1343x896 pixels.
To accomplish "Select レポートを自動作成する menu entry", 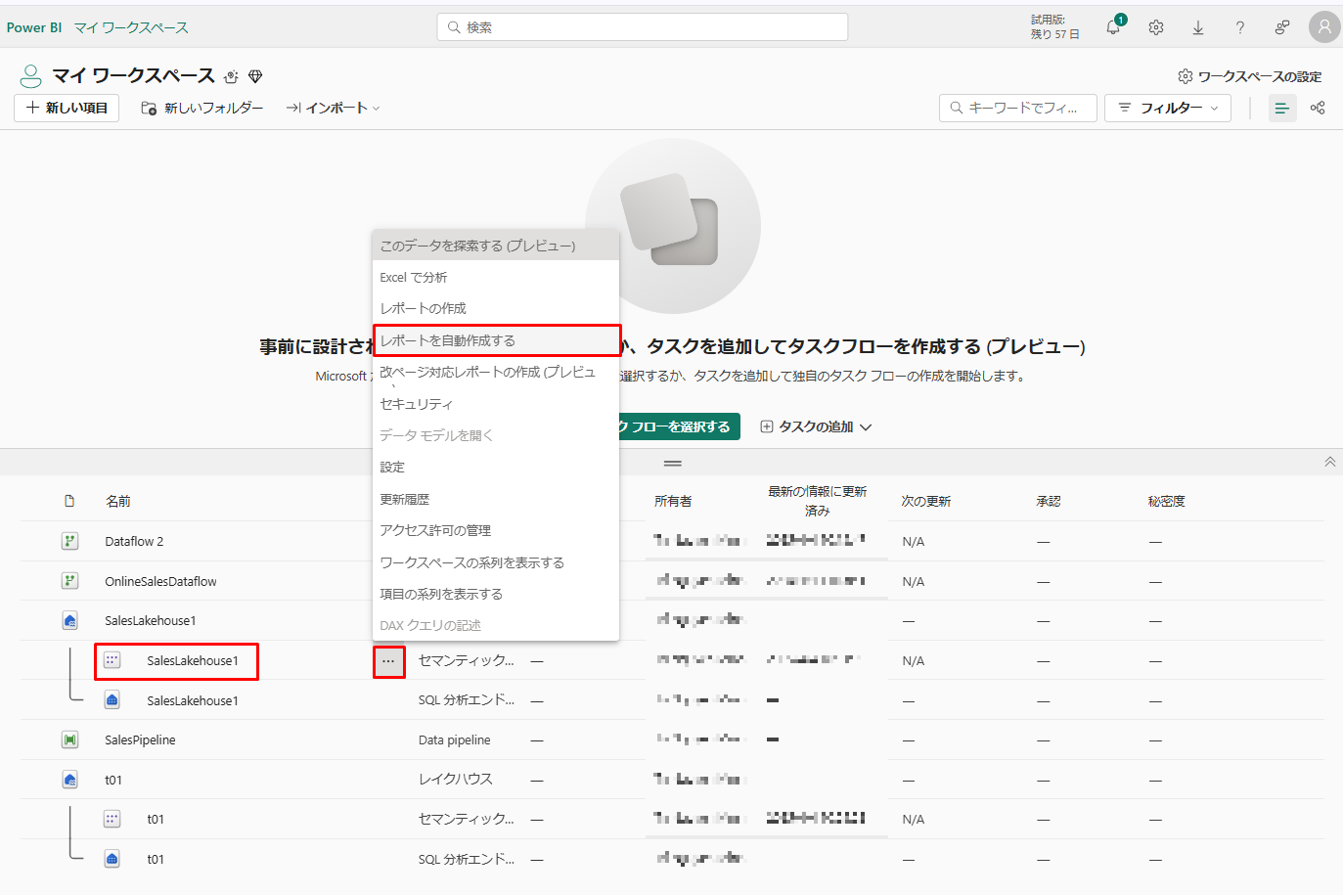I will [496, 340].
